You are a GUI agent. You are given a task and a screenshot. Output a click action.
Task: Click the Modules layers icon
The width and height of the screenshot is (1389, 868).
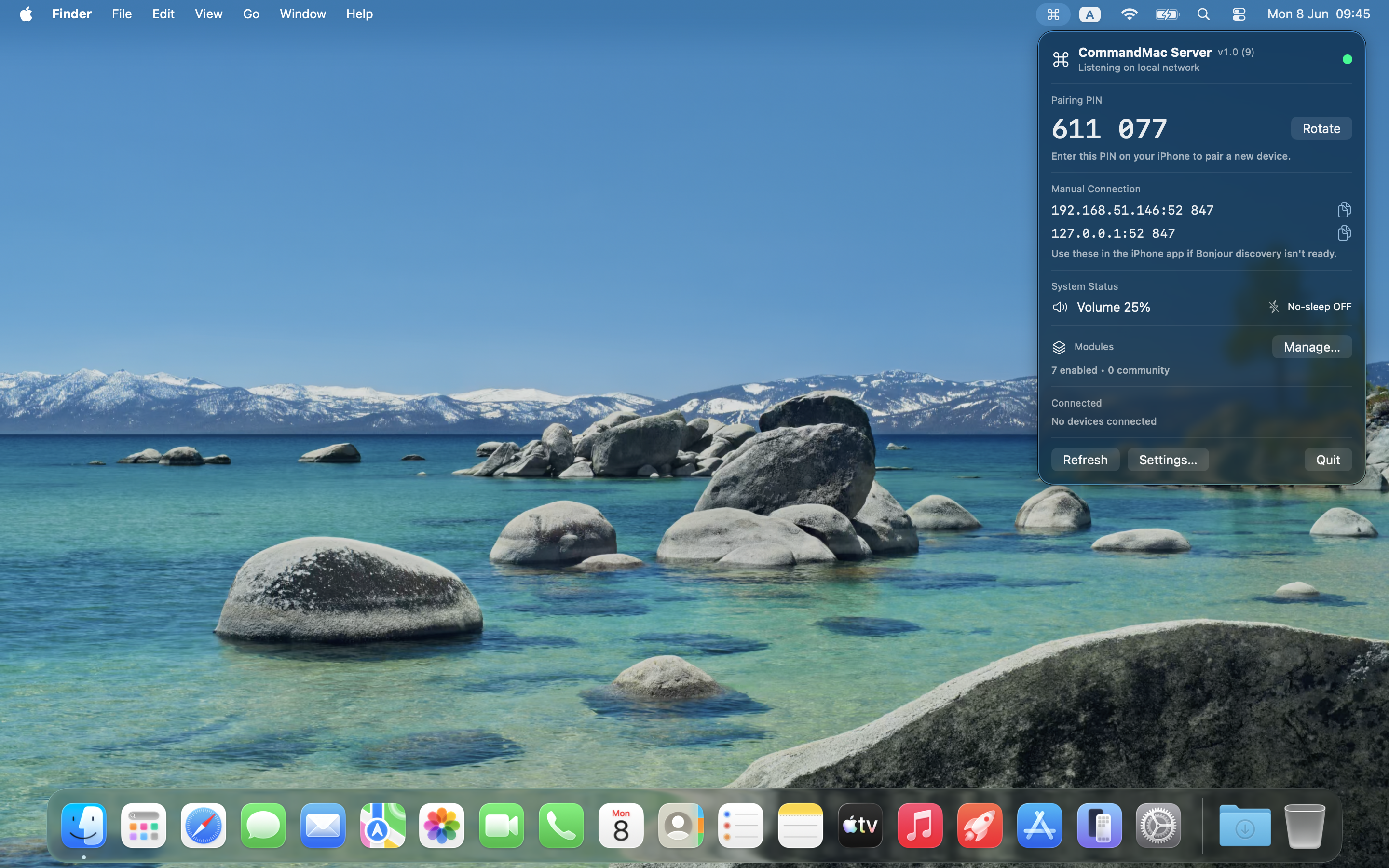[x=1059, y=347]
